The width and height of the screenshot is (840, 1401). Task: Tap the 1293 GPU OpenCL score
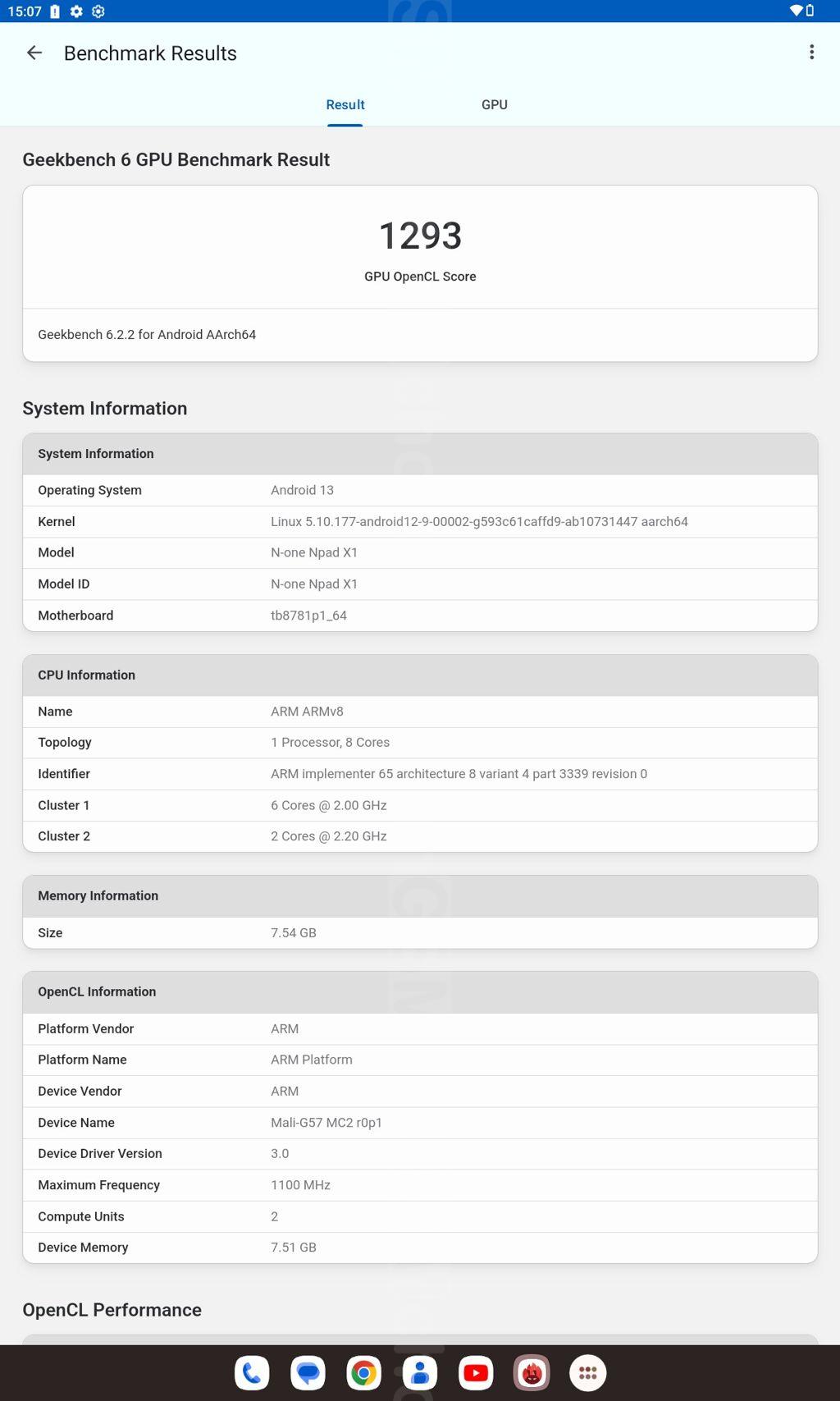point(420,236)
